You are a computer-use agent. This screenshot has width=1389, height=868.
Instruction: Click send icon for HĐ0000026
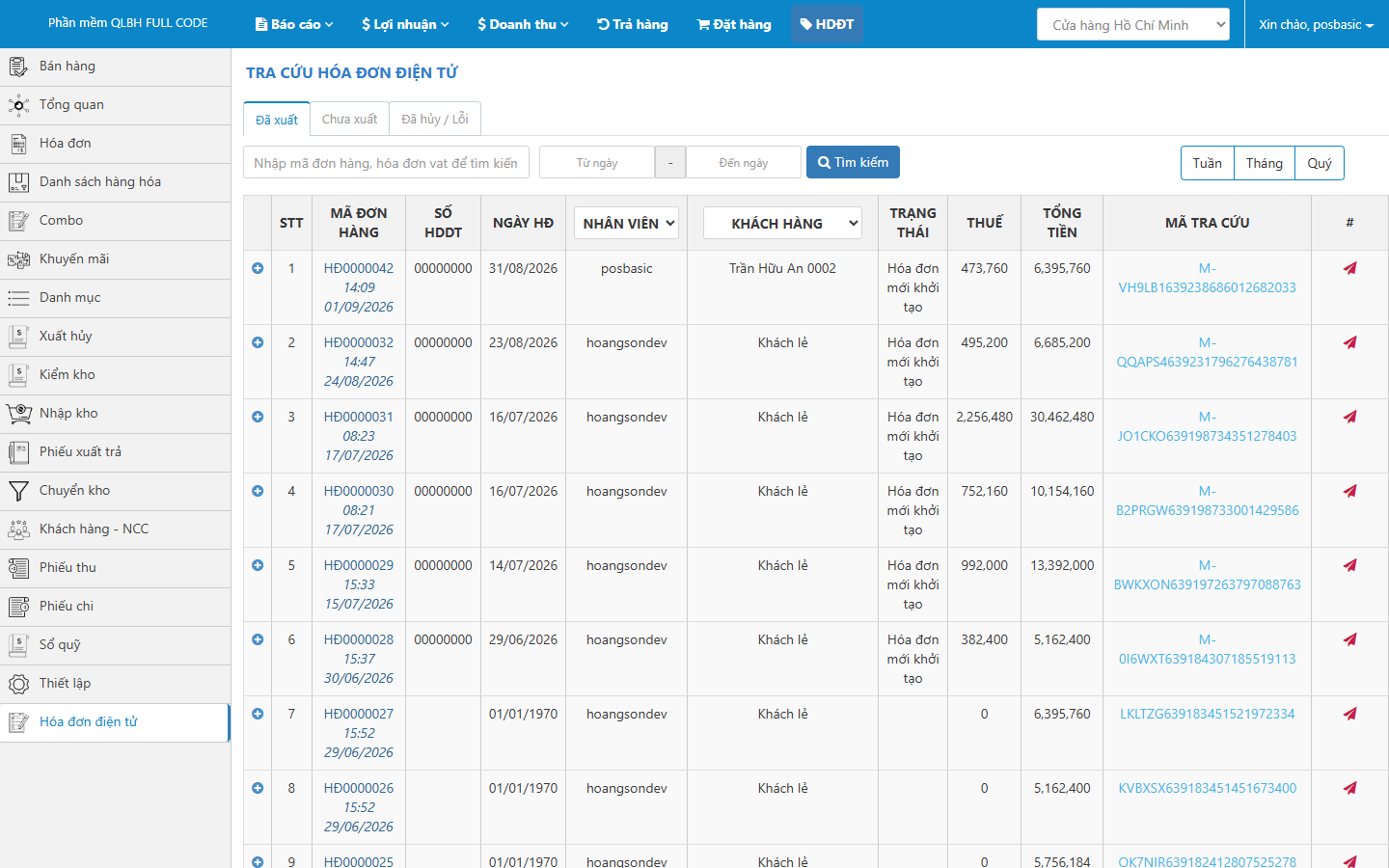pyautogui.click(x=1349, y=788)
